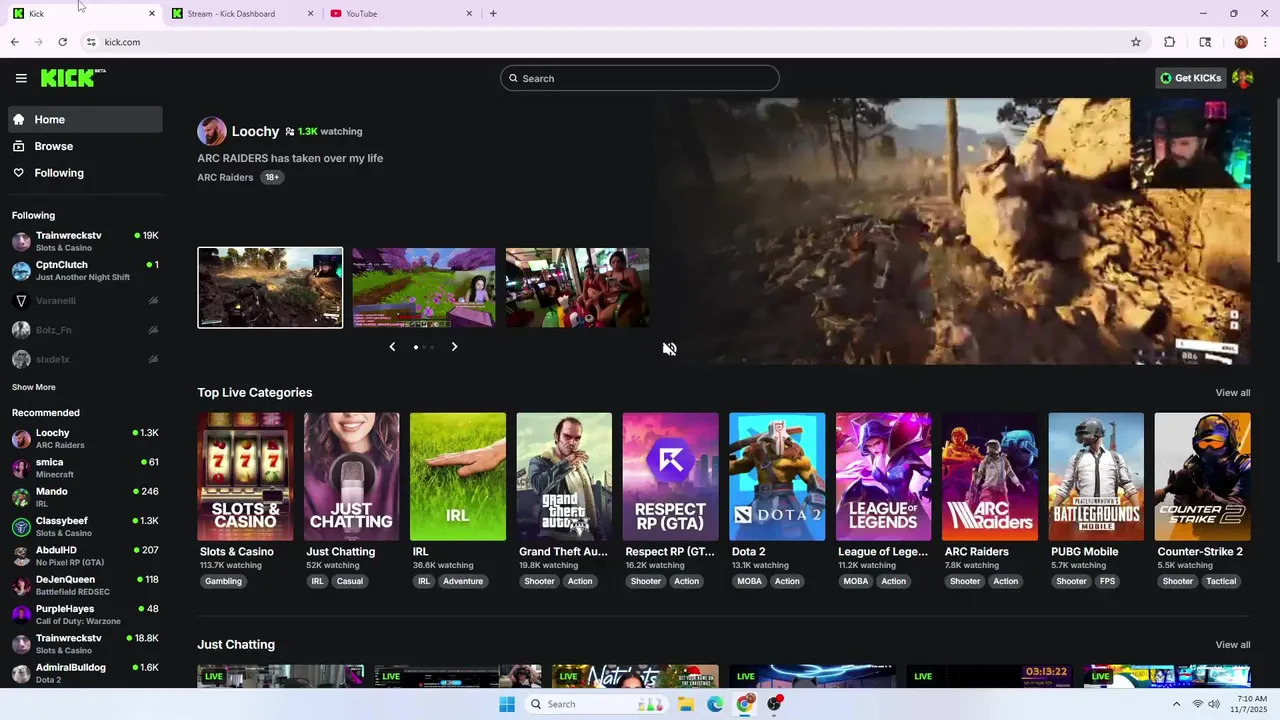Screen dimensions: 1280x720
Task: Open AbdulHD in the Recommended list
Action: click(85, 556)
